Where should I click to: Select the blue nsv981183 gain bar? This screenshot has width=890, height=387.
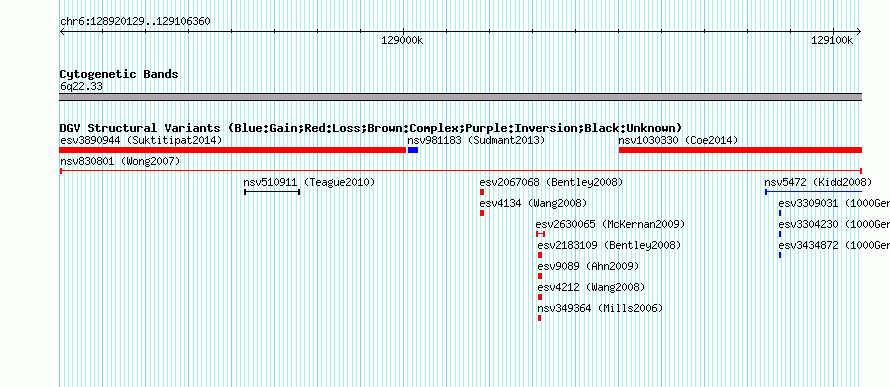(413, 150)
